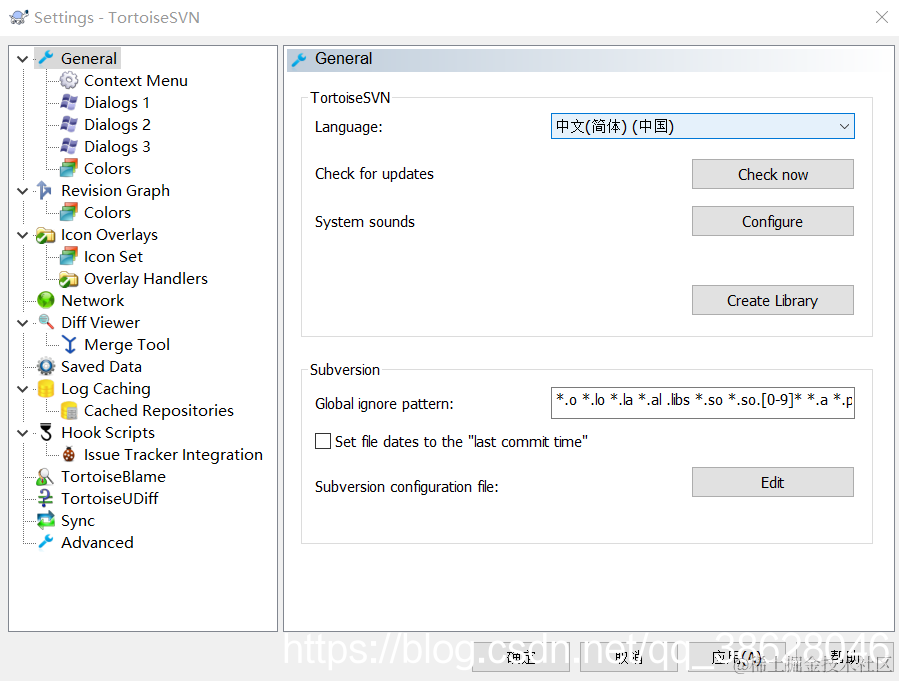Collapse the Hook Scripts tree node
Screen dimensions: 899x681
point(22,433)
